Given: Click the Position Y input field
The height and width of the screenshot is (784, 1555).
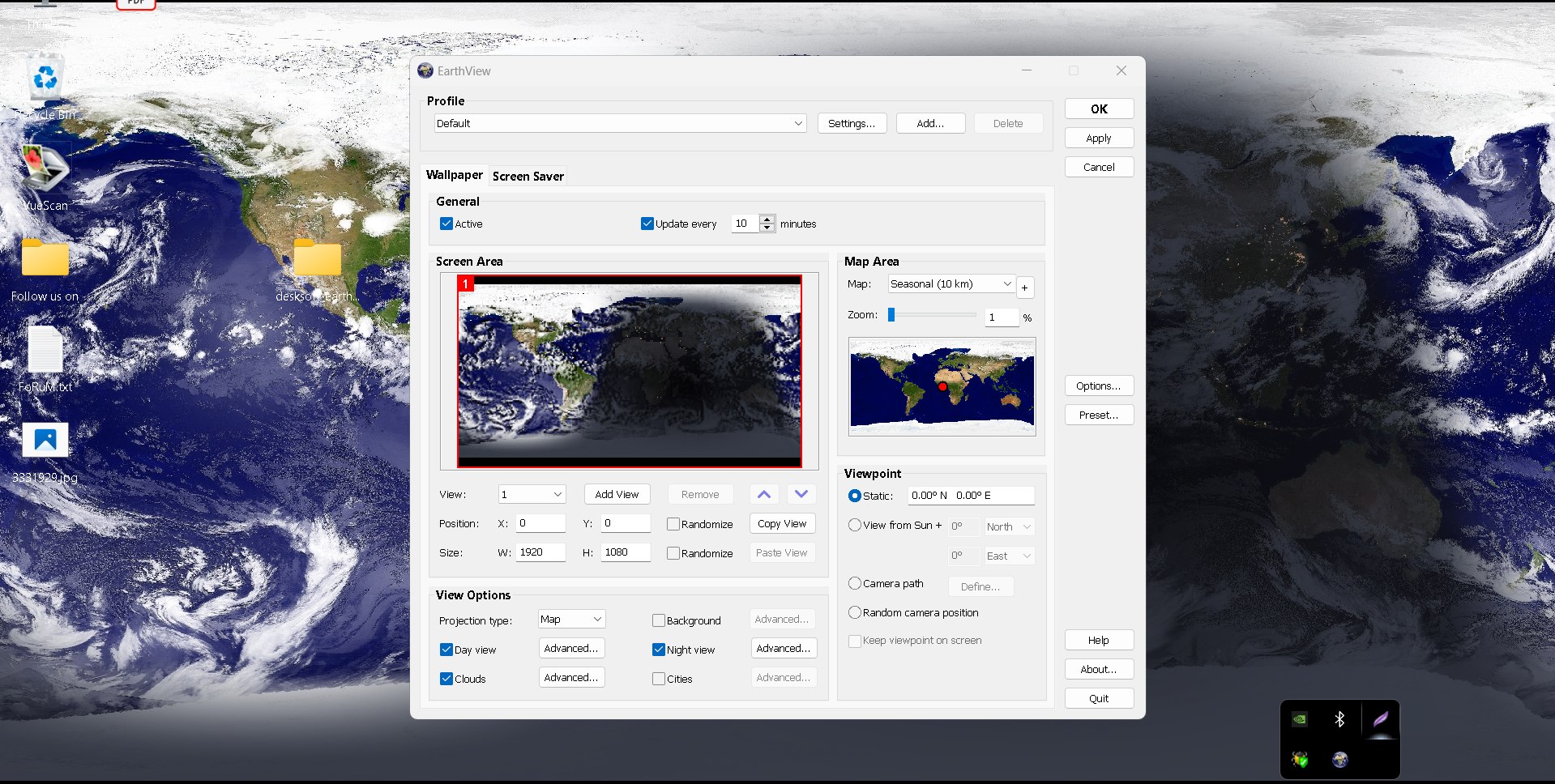Looking at the screenshot, I should [x=626, y=523].
